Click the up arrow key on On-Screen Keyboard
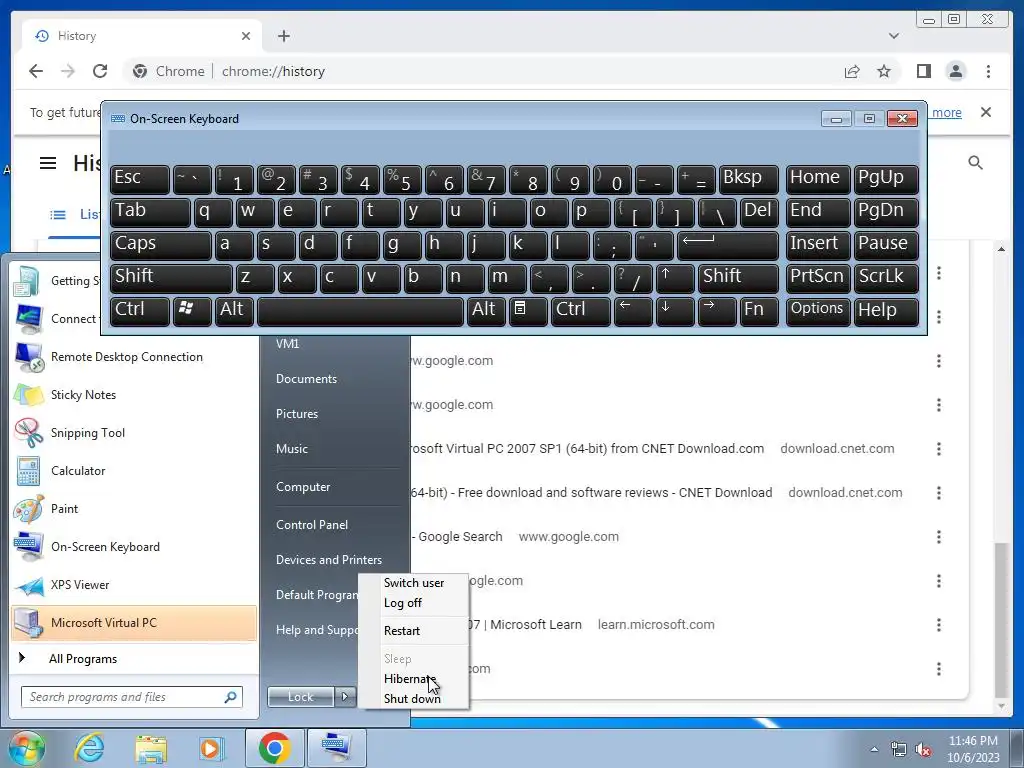Viewport: 1024px width, 768px height. (675, 278)
